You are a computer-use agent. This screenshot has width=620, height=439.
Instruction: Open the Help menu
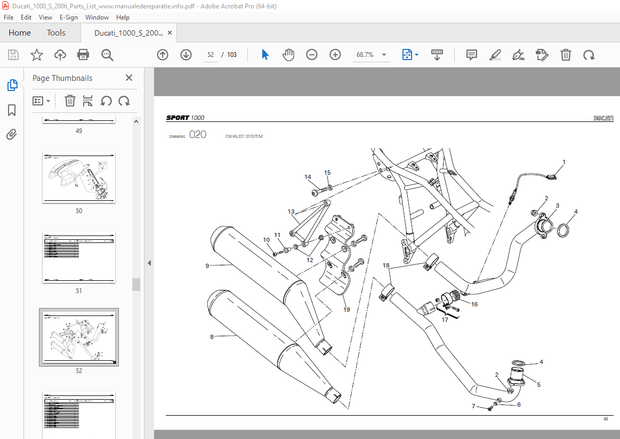pos(123,17)
